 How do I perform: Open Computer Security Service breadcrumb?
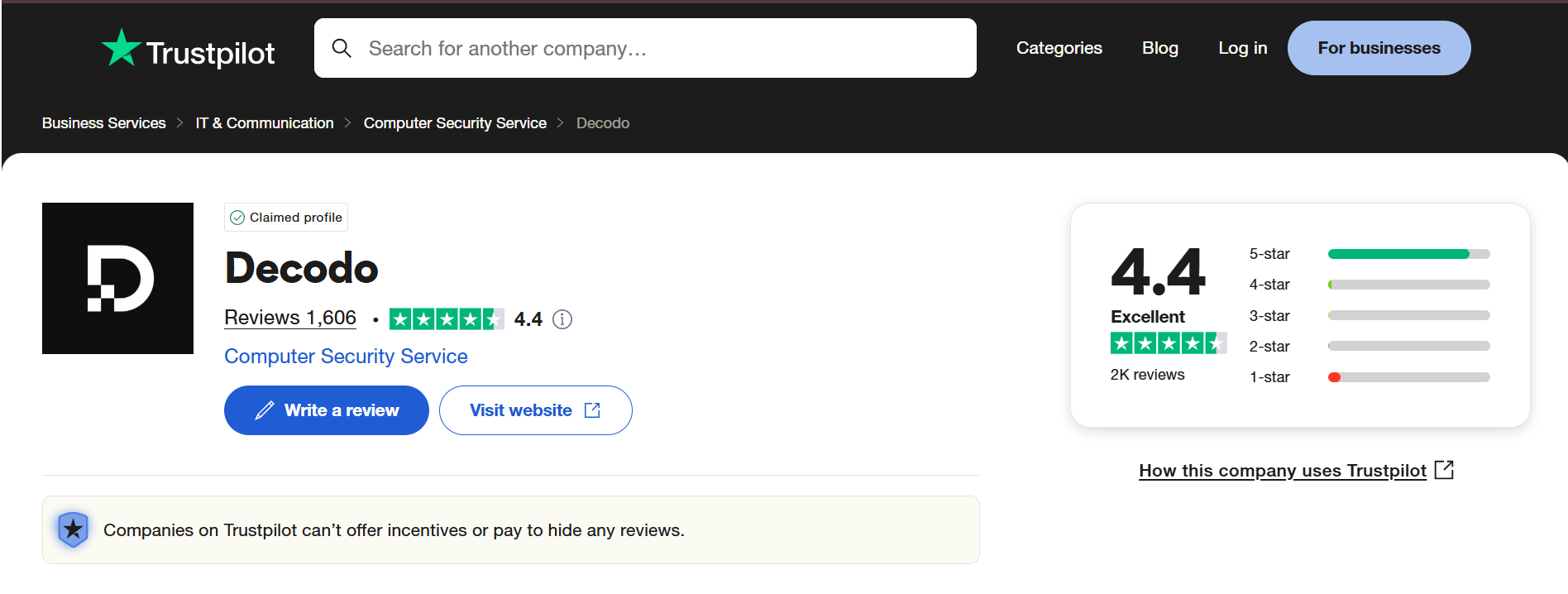(x=455, y=123)
